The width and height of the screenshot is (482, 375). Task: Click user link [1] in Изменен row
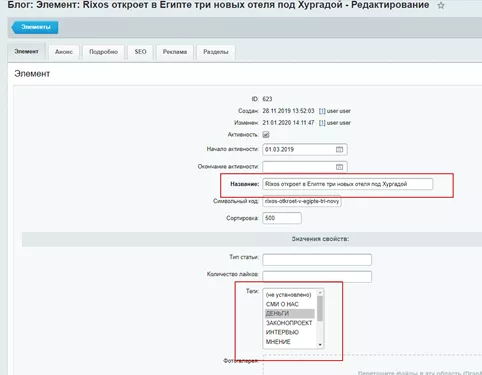click(x=322, y=123)
